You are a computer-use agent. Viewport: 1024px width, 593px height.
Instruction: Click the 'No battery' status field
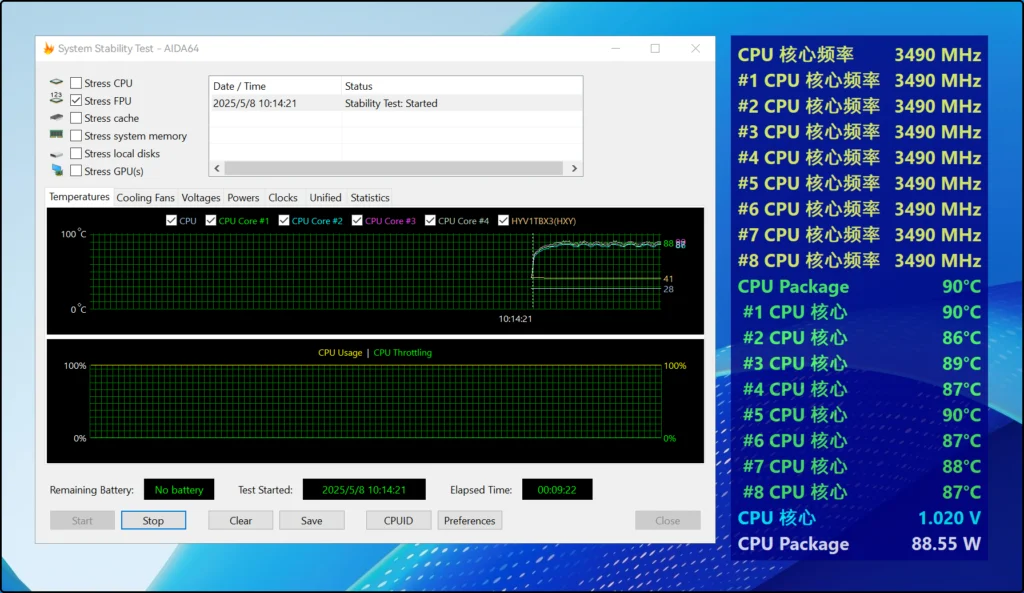coord(179,490)
